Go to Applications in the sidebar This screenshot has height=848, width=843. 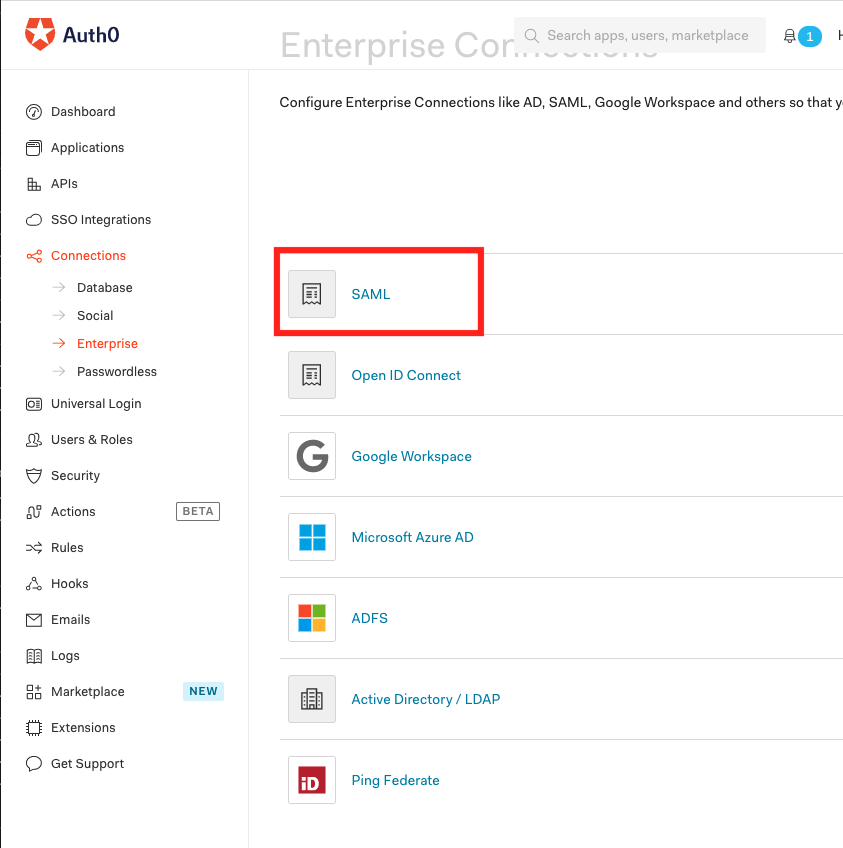tap(88, 148)
